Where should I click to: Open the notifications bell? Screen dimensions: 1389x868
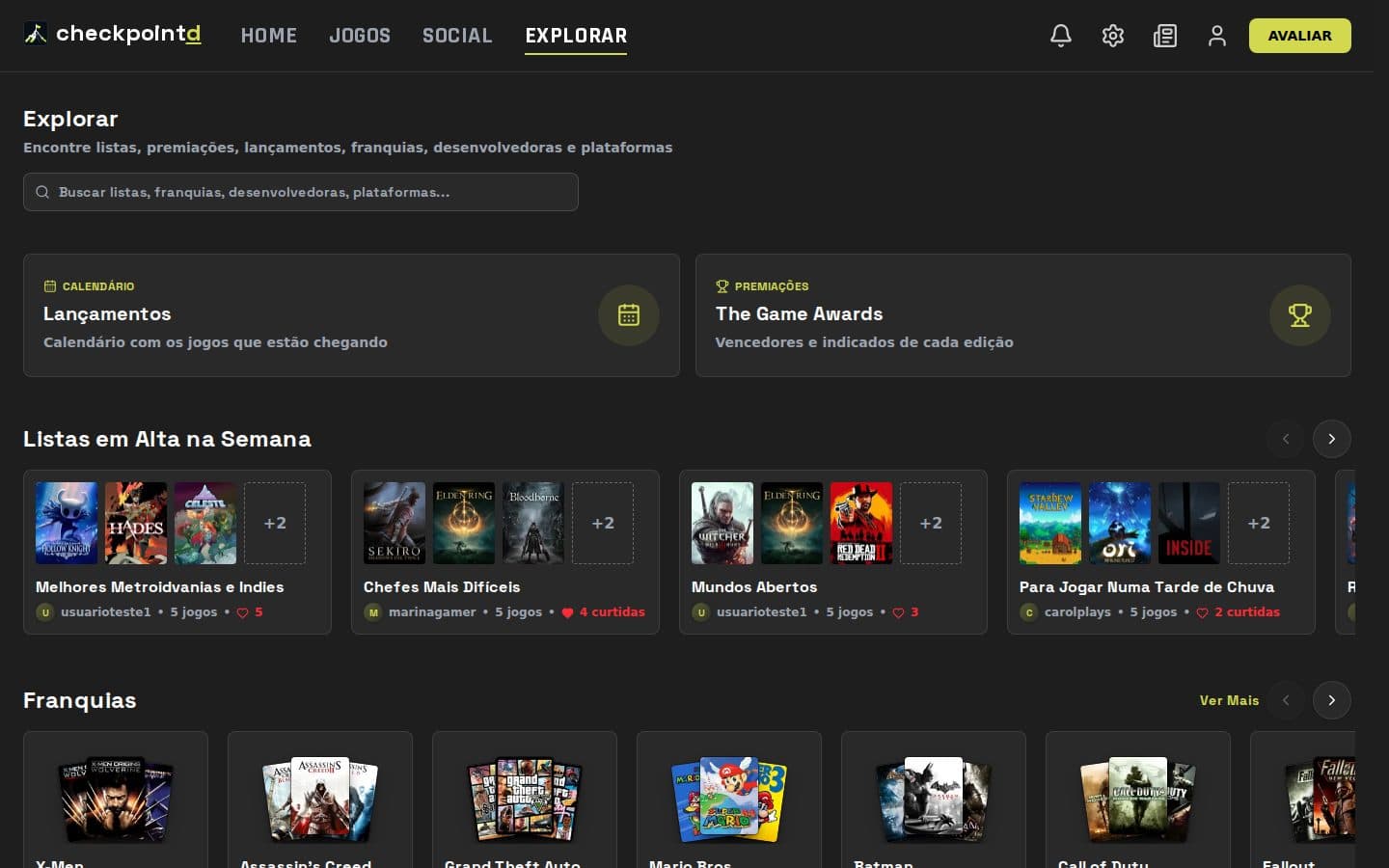click(x=1061, y=36)
